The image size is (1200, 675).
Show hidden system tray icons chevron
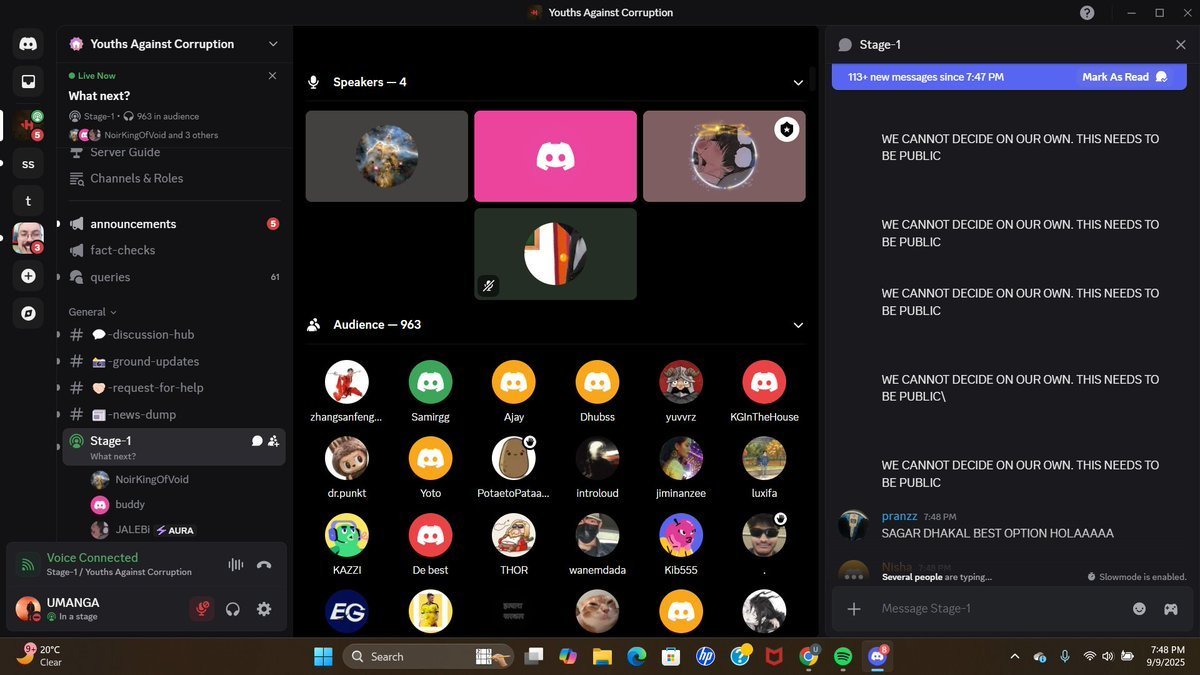pyautogui.click(x=1015, y=657)
